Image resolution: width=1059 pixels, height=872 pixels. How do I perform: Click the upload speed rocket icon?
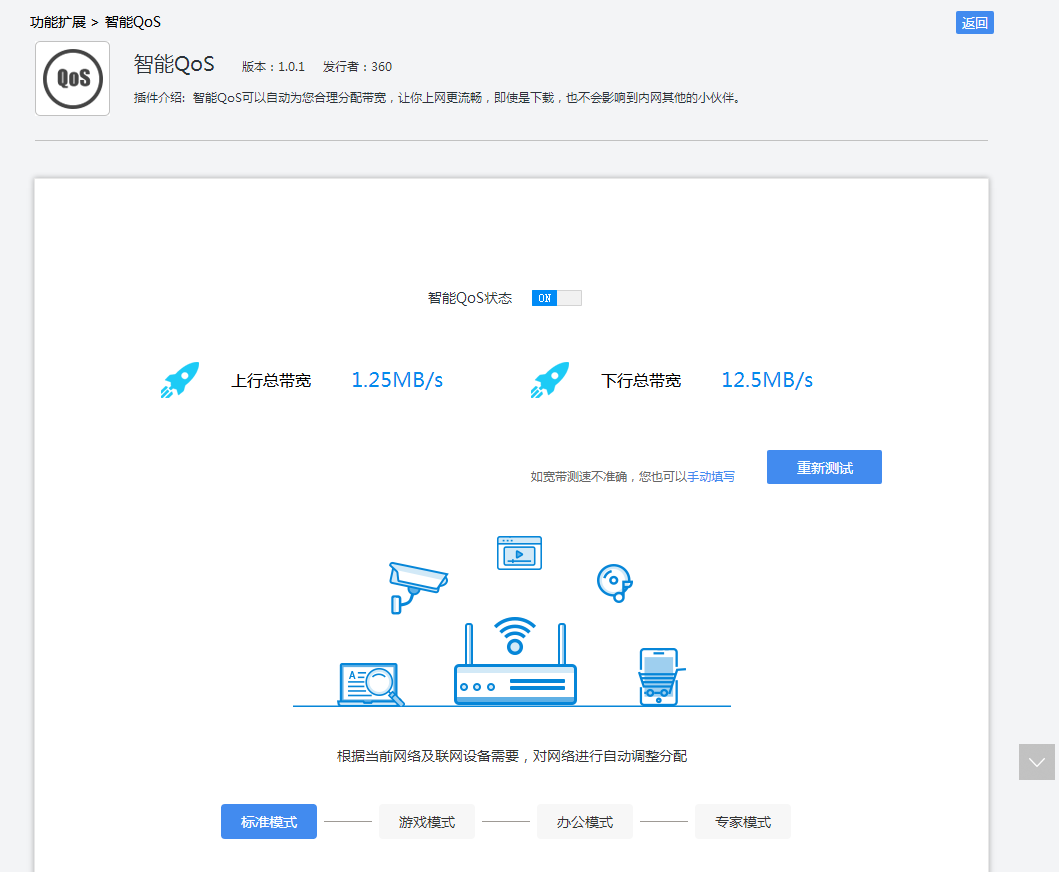pos(180,378)
